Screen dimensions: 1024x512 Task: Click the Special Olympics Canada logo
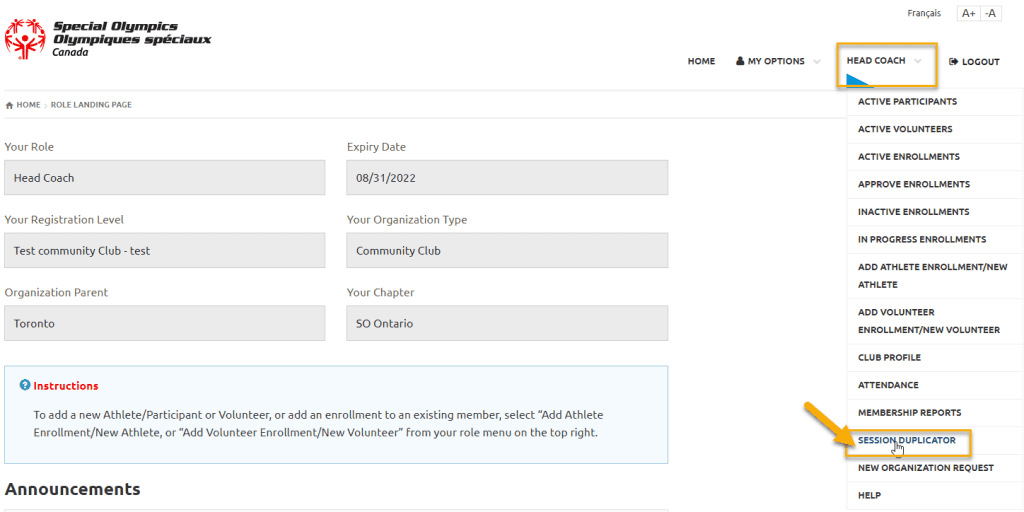click(108, 39)
